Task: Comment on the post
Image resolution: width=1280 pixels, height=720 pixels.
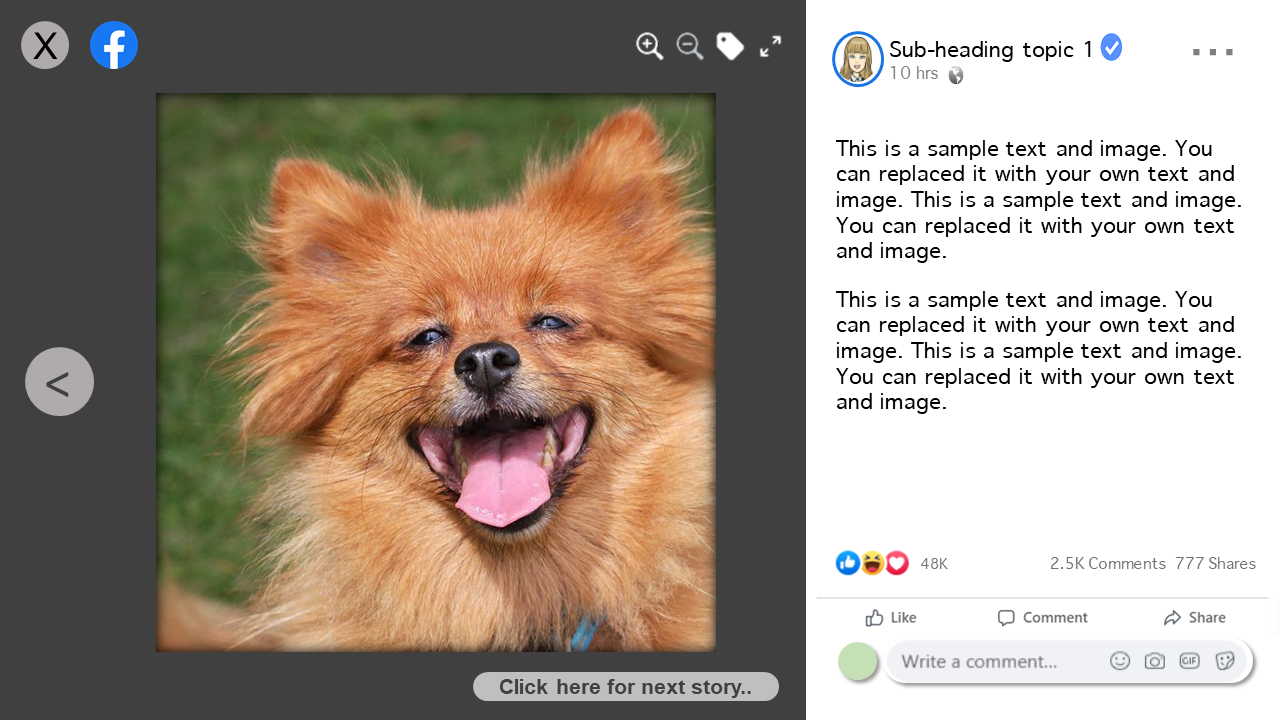Action: [x=1042, y=618]
